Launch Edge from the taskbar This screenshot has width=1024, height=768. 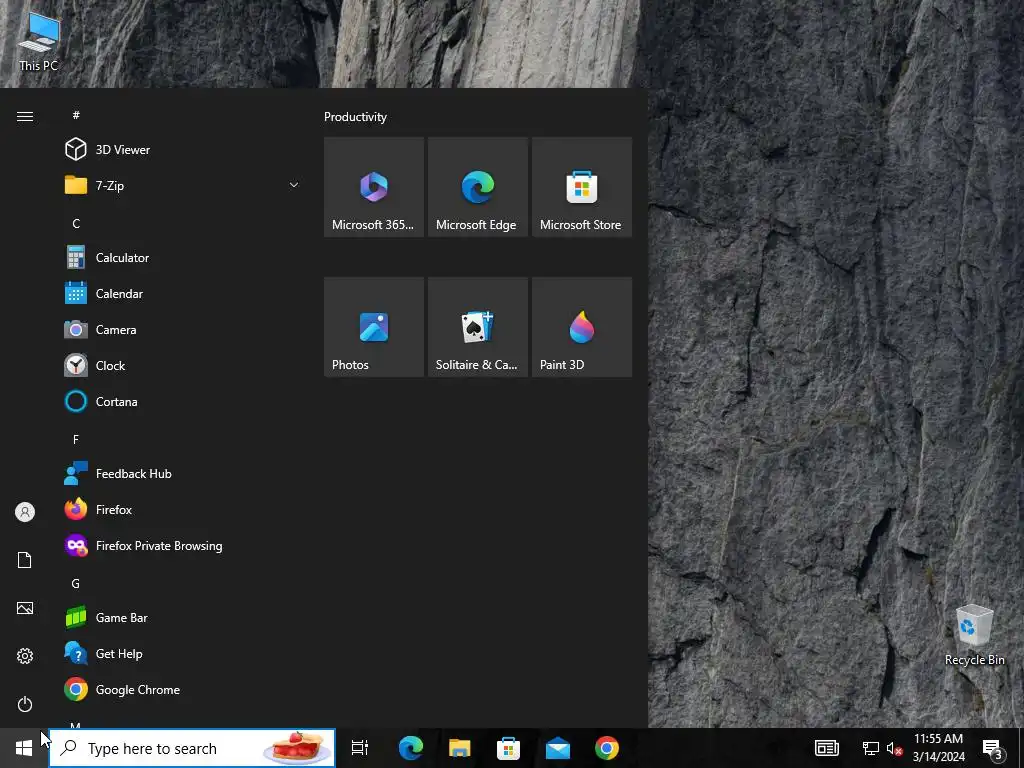(410, 748)
